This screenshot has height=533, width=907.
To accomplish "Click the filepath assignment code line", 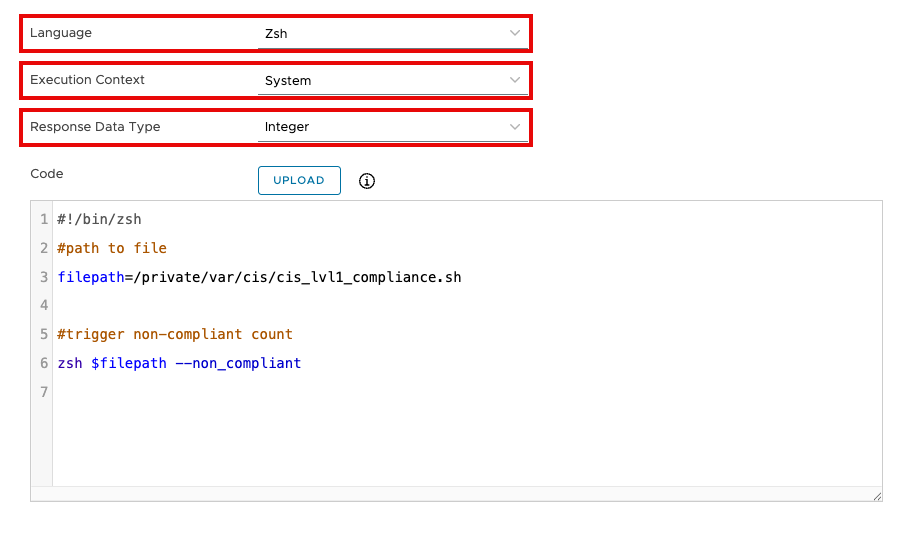I will tap(259, 277).
